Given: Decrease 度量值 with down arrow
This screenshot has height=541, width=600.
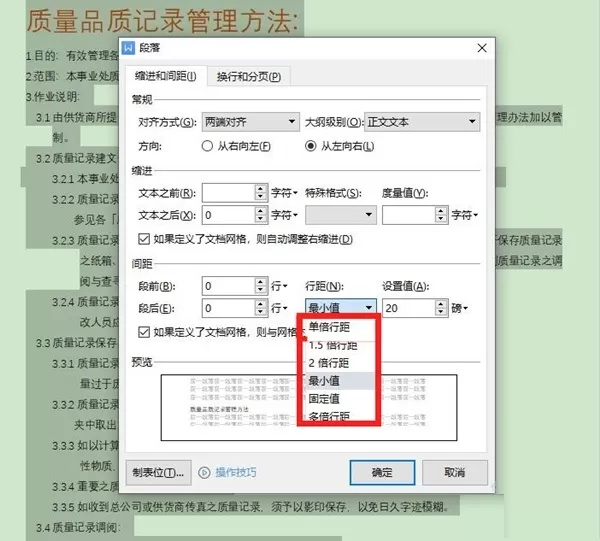Looking at the screenshot, I should click(441, 219).
